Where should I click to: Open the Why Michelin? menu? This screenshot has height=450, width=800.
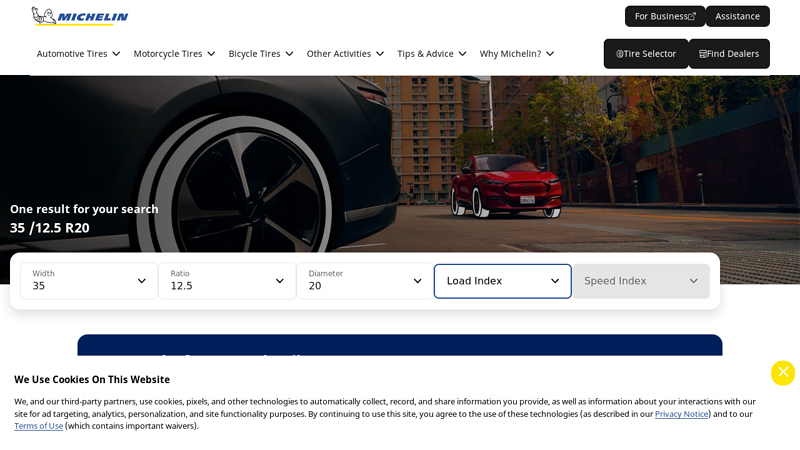point(516,54)
